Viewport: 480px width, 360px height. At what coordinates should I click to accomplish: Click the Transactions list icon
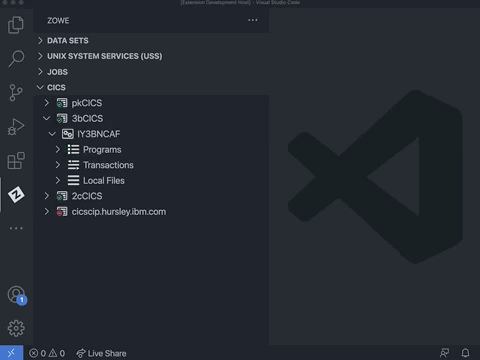pyautogui.click(x=73, y=165)
